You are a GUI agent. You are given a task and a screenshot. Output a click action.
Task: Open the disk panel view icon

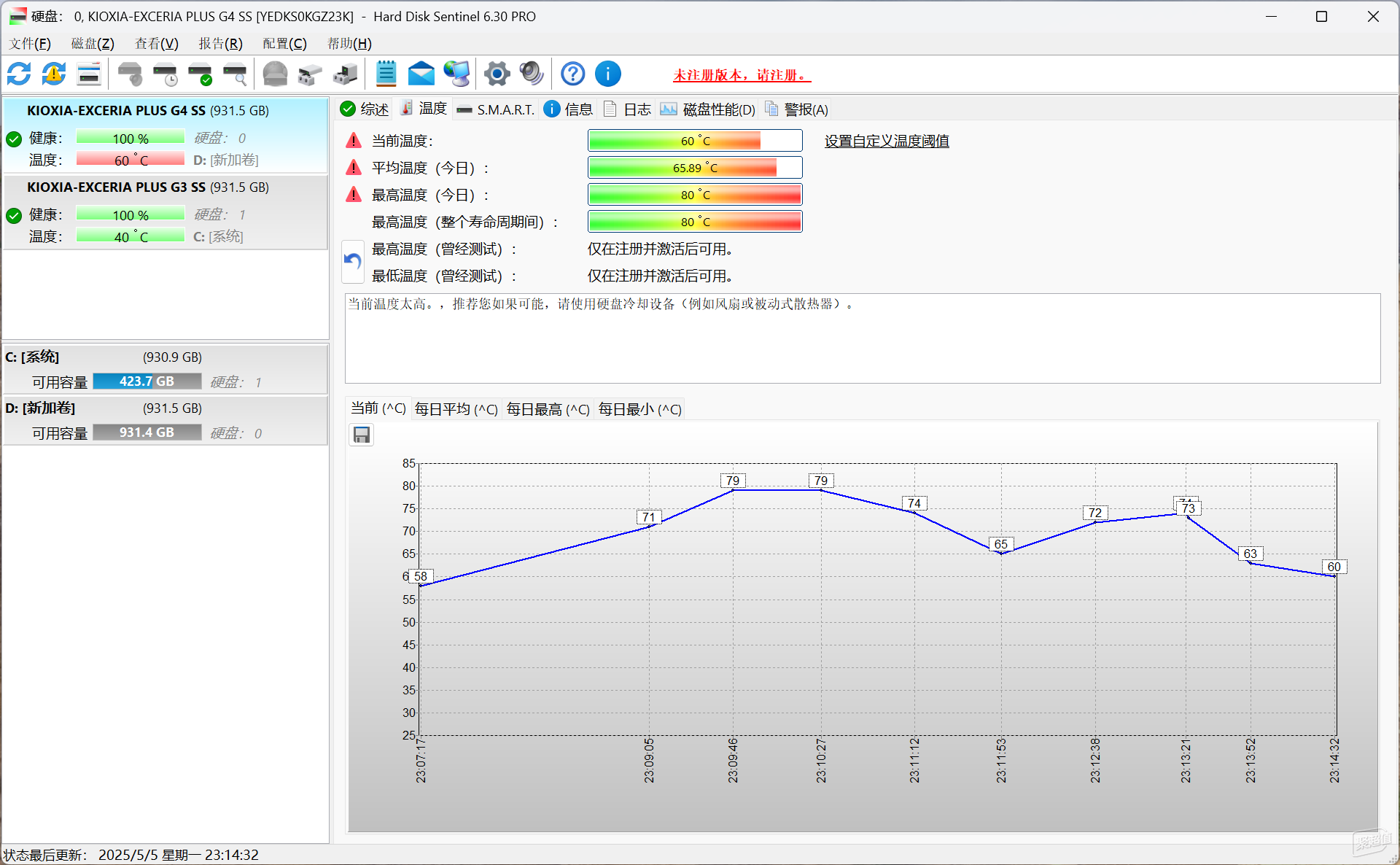coord(89,74)
